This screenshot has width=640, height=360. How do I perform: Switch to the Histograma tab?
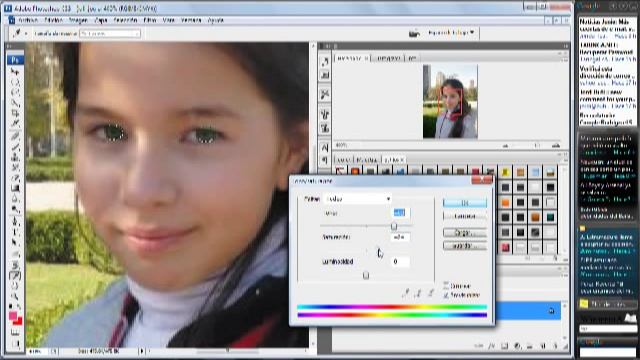[388, 58]
